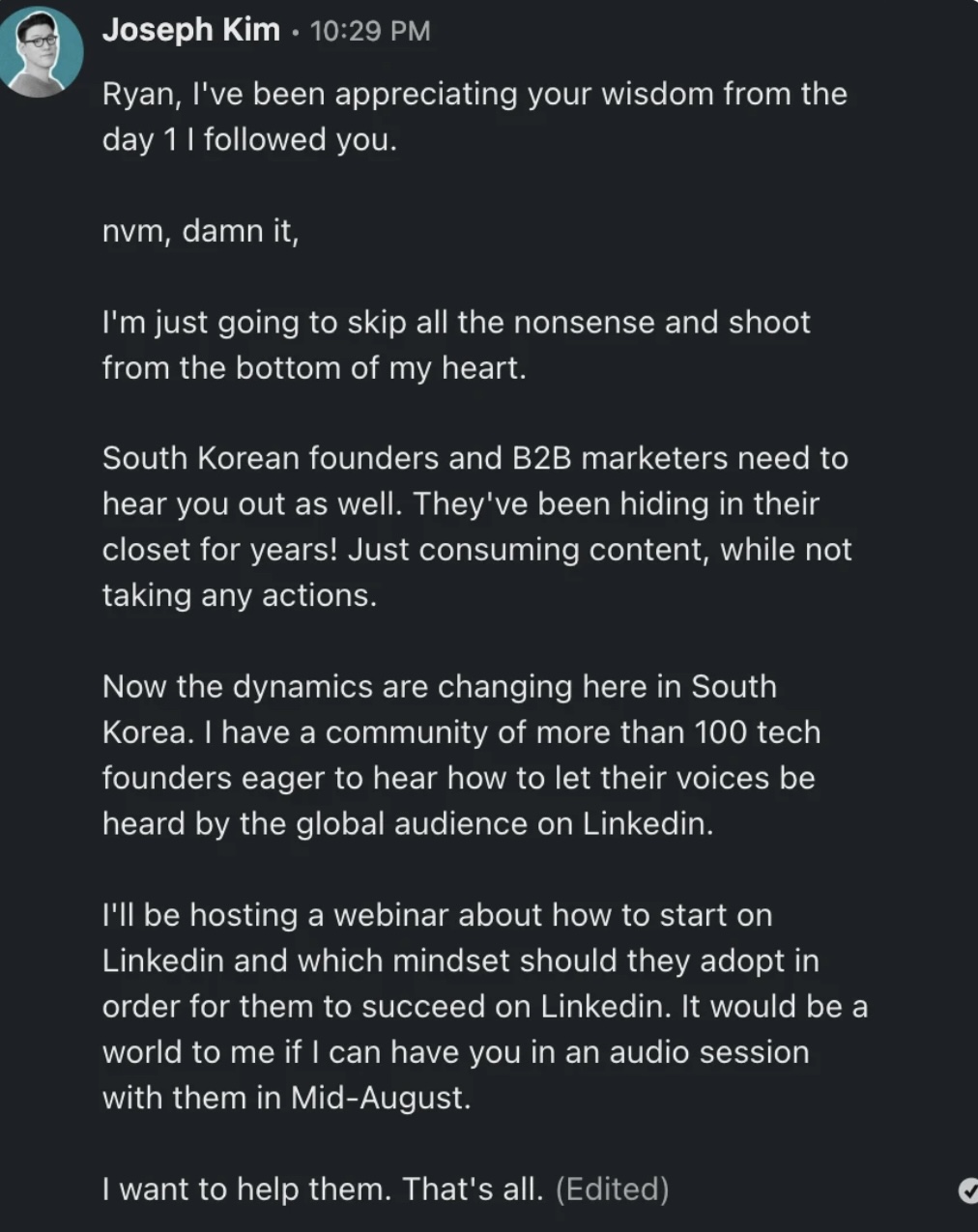Select the name Joseph Kim
The height and width of the screenshot is (1232, 978).
191,30
